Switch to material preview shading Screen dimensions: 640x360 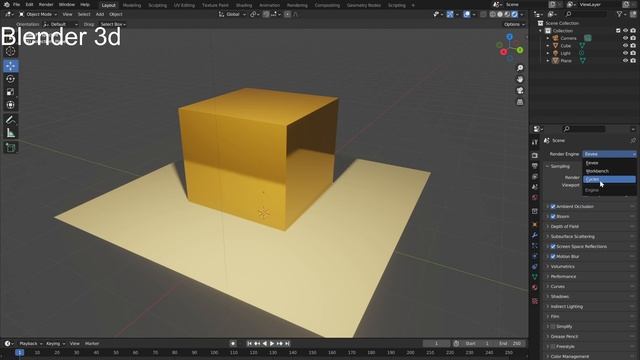[x=507, y=14]
